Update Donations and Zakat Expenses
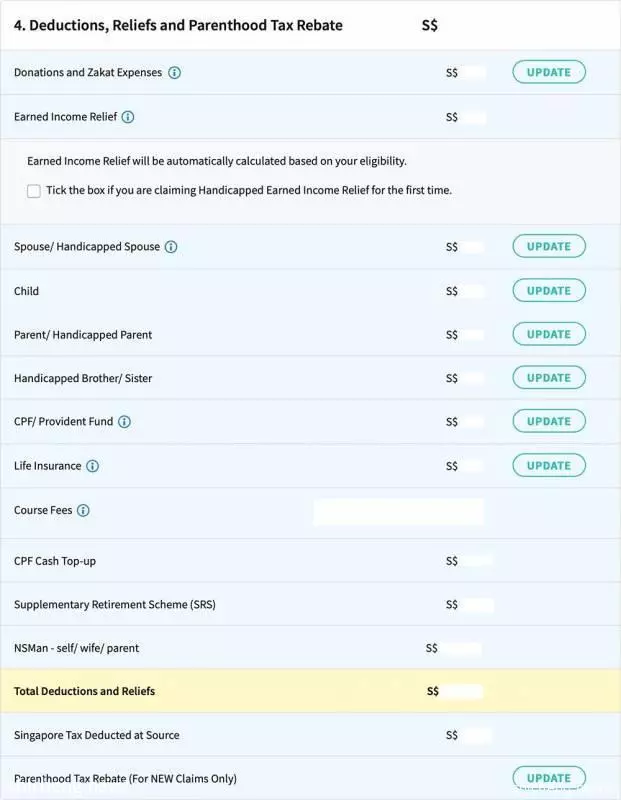This screenshot has height=800, width=621. pyautogui.click(x=549, y=72)
